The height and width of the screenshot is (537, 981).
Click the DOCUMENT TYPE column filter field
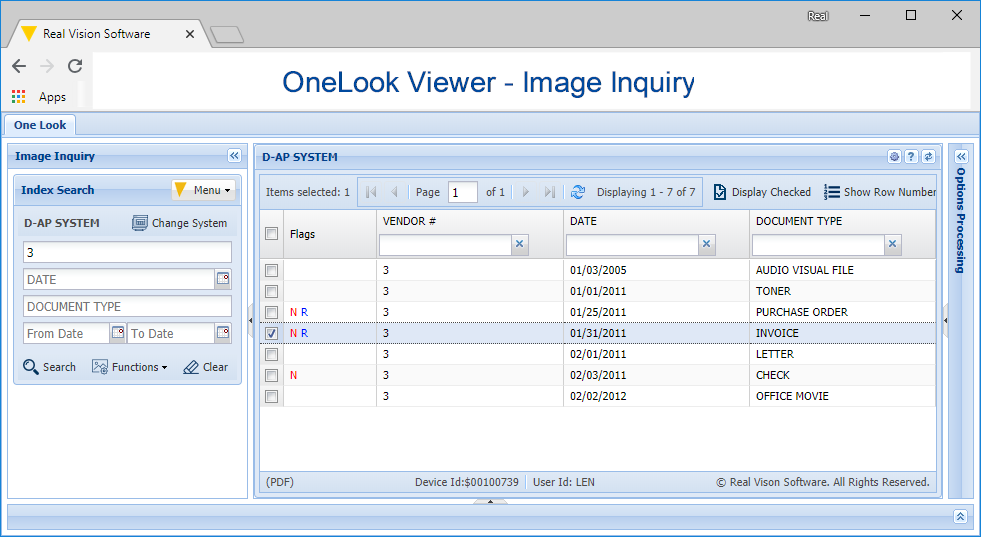[x=818, y=245]
